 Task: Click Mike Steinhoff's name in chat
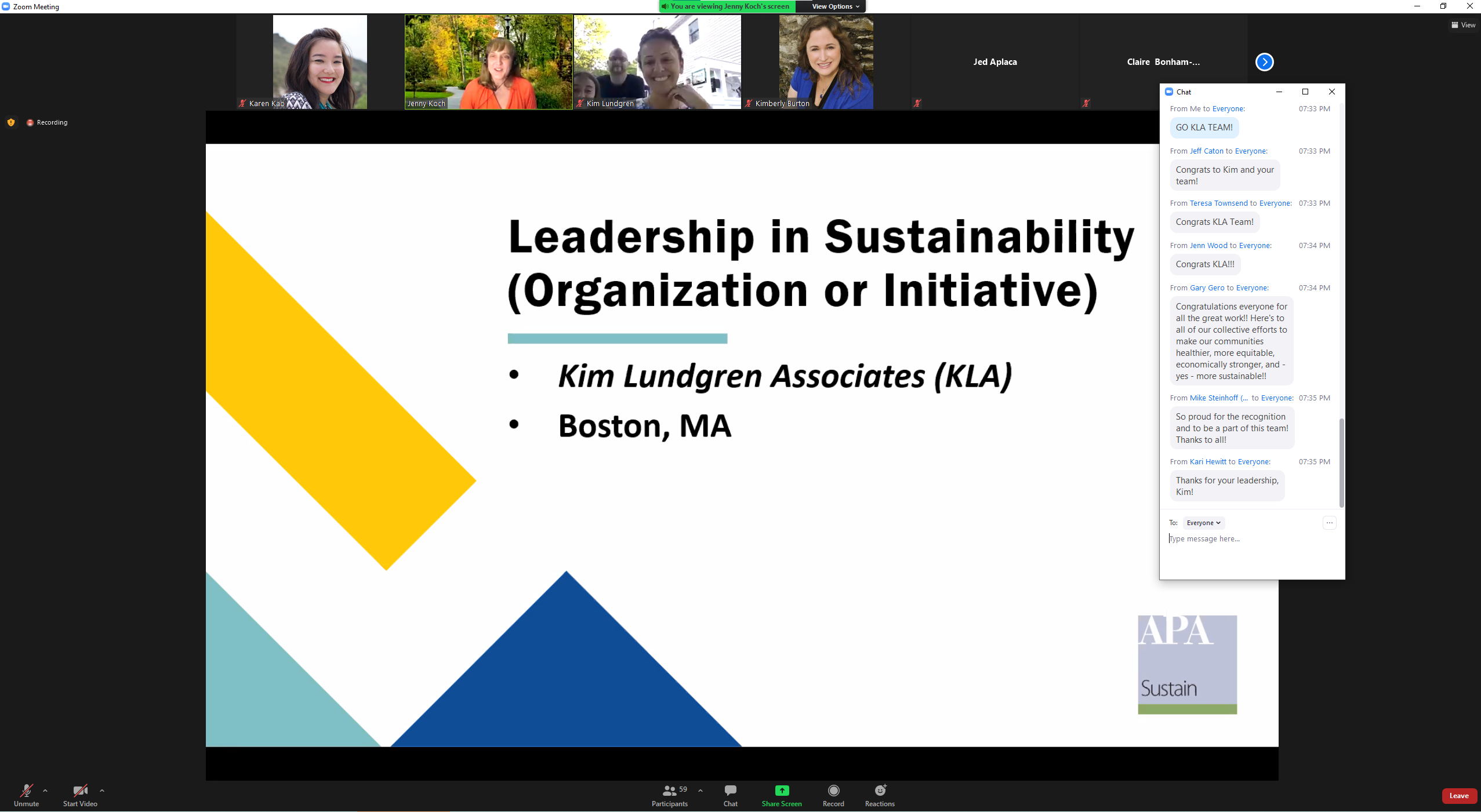click(1219, 398)
